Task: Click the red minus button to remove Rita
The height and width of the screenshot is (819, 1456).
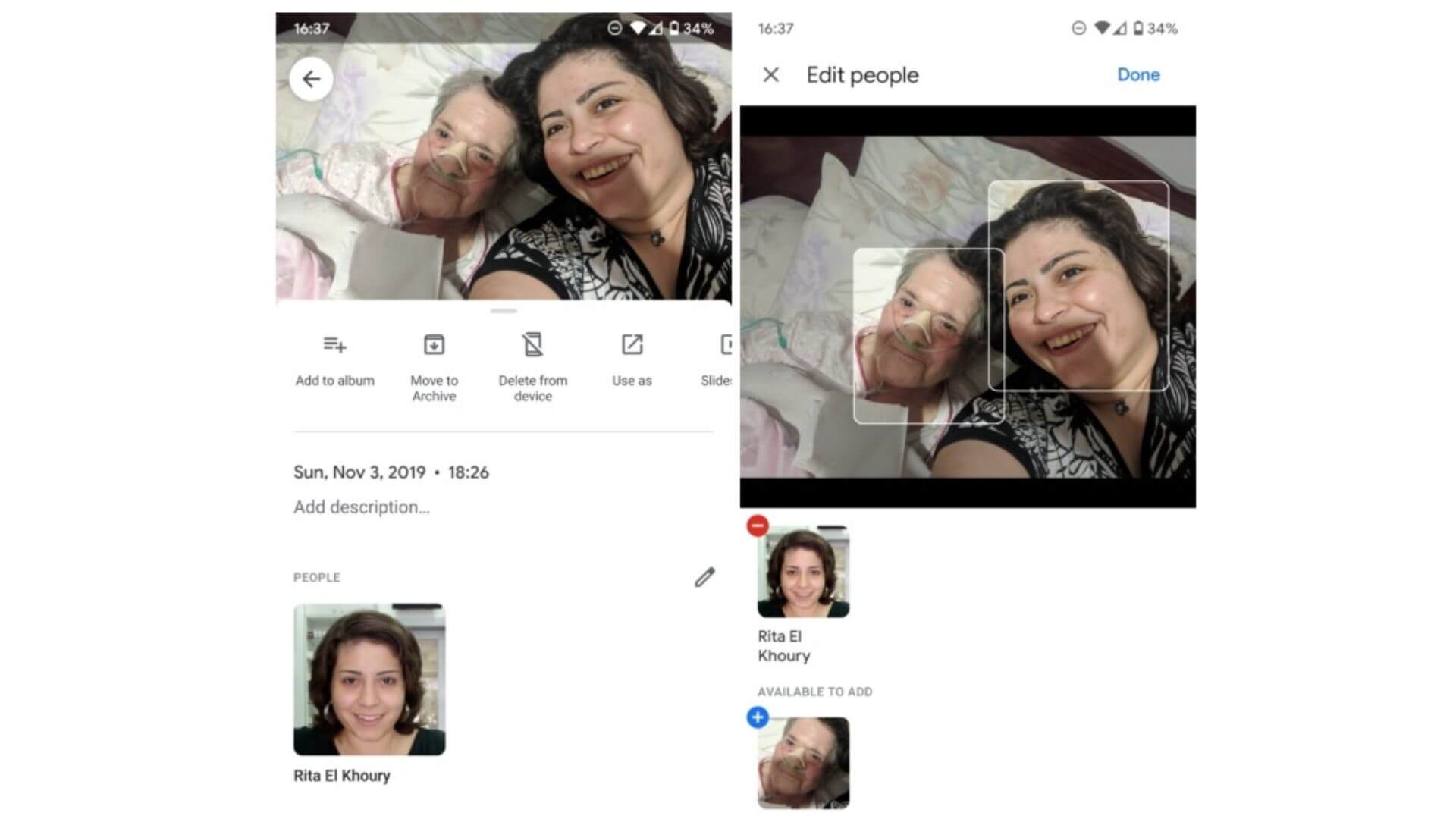Action: (758, 525)
